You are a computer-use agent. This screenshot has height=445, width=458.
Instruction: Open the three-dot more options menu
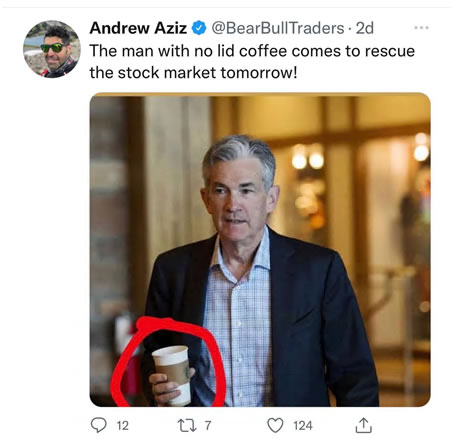click(x=421, y=28)
